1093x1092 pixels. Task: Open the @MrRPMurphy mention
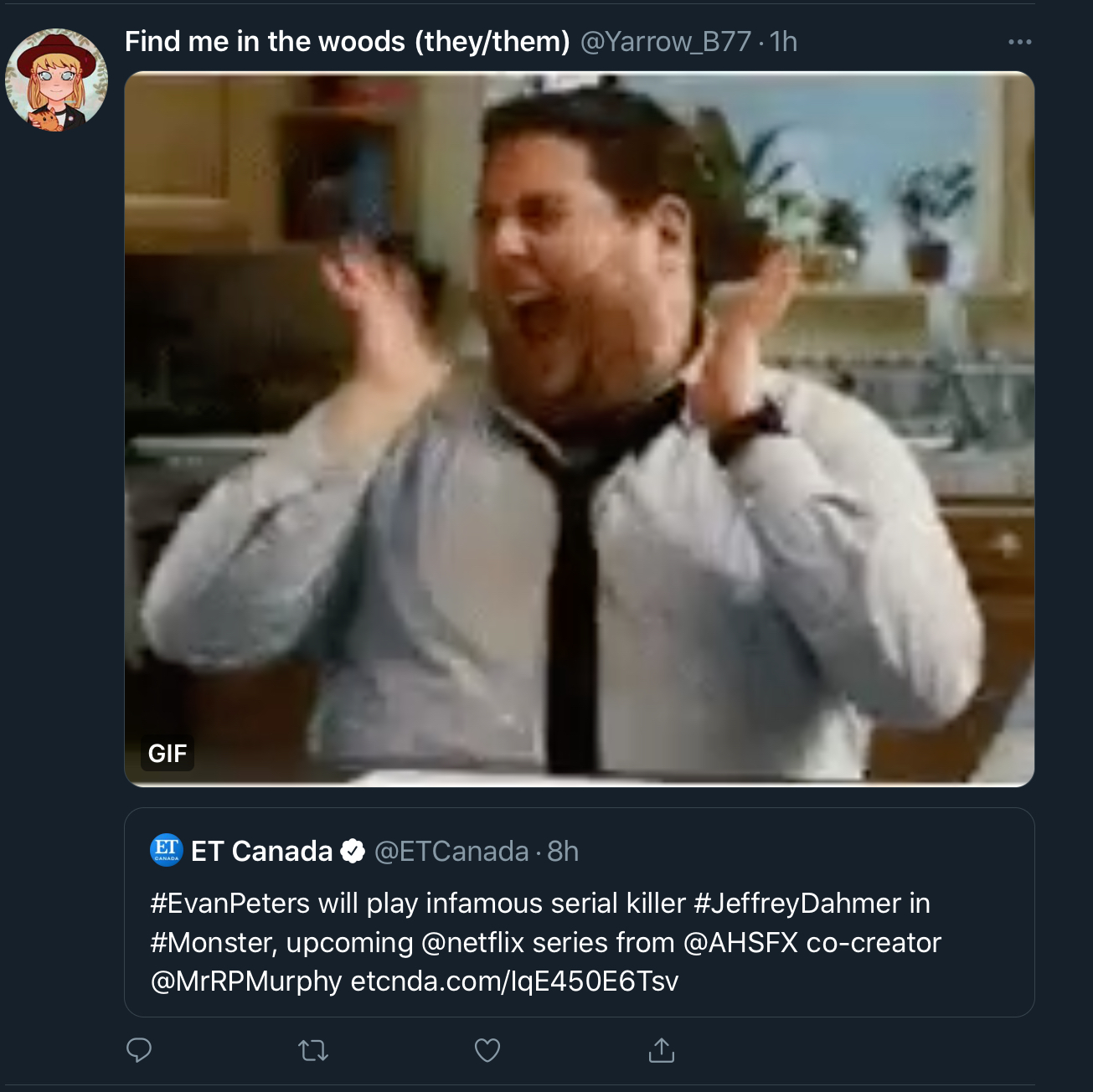click(x=246, y=981)
